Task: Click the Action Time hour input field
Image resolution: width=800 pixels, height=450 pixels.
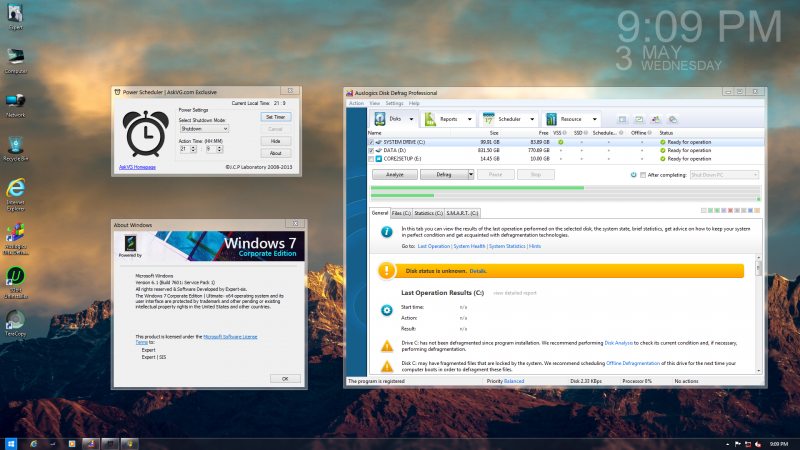Action: coord(185,149)
